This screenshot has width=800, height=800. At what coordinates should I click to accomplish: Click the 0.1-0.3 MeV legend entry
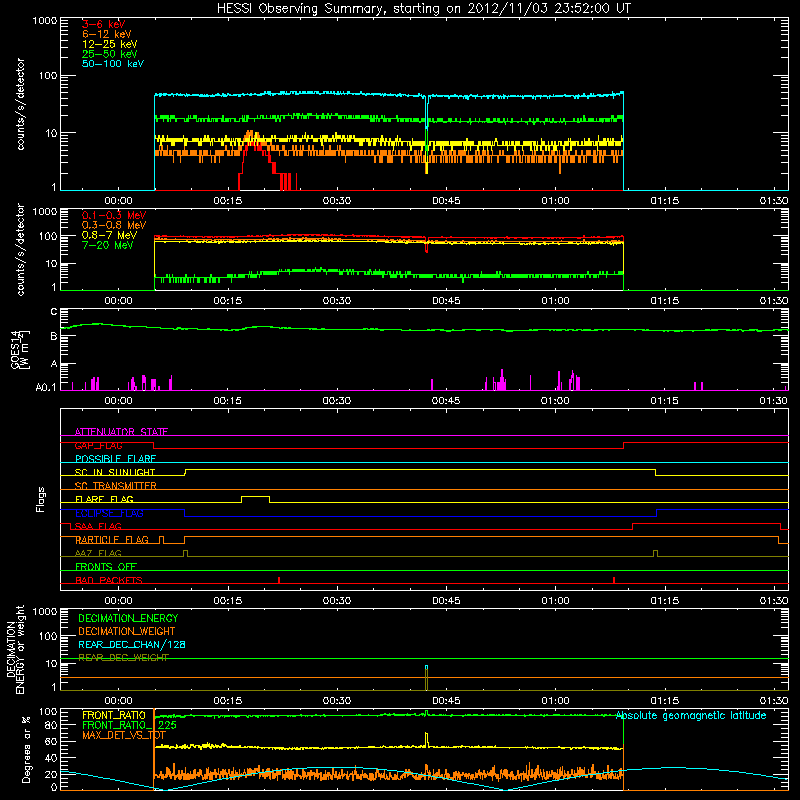pos(114,215)
